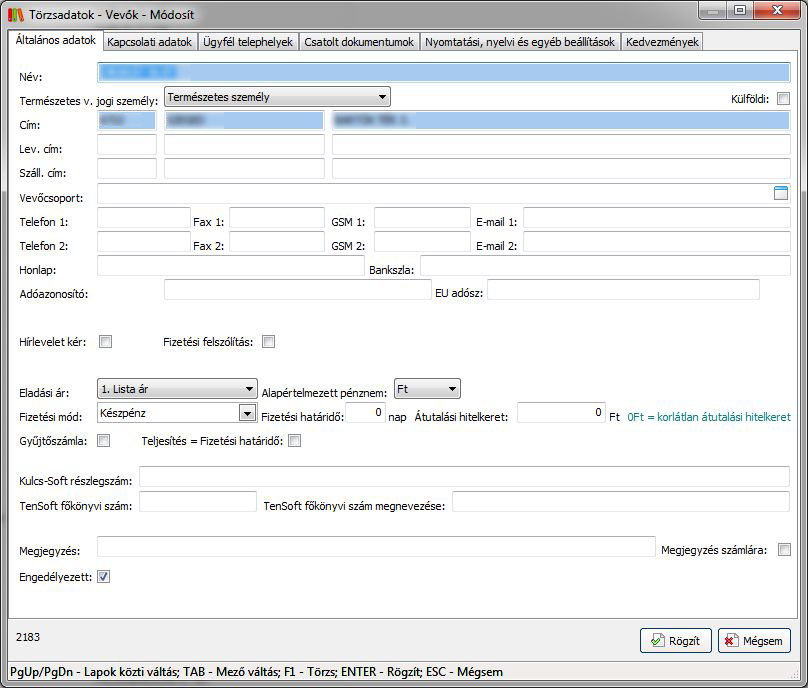Image resolution: width=808 pixels, height=688 pixels.
Task: Click the app icon in the title bar
Action: [x=14, y=12]
